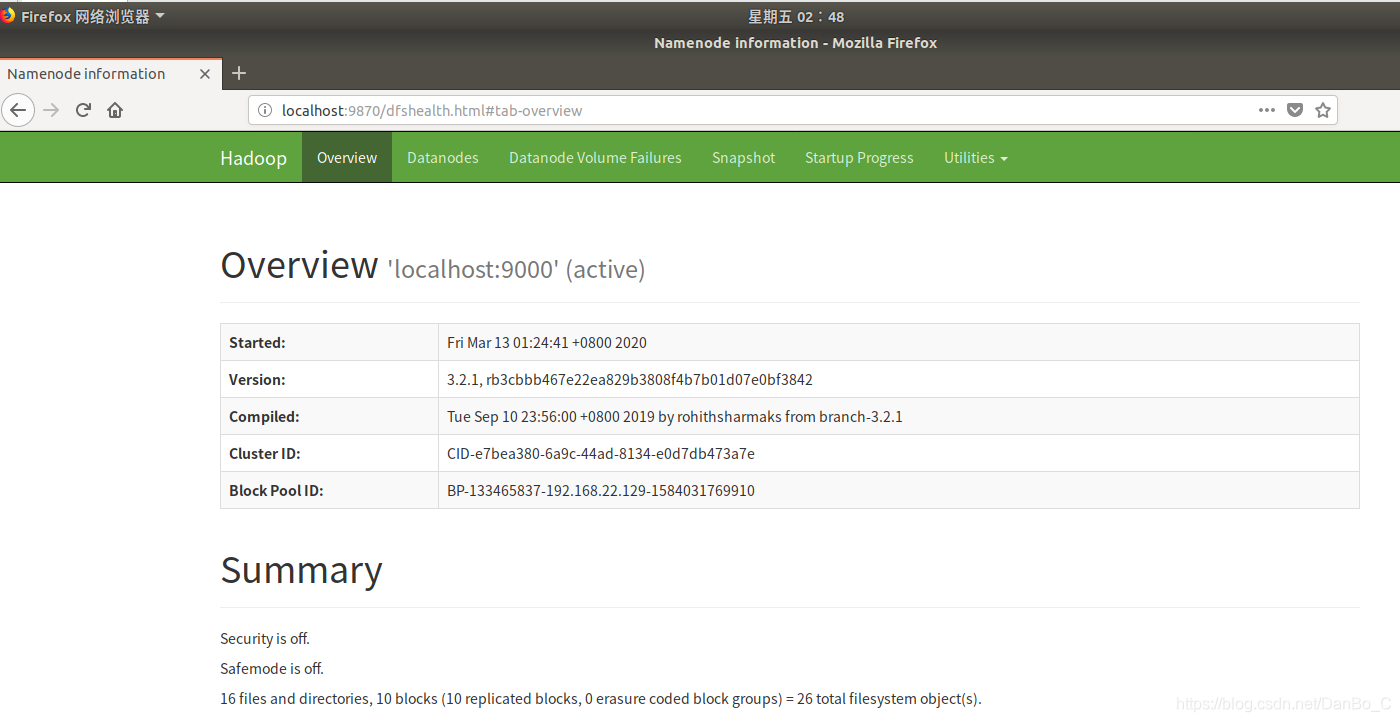Image resolution: width=1400 pixels, height=722 pixels.
Task: Select the Namenode information browser tab
Action: click(x=110, y=74)
